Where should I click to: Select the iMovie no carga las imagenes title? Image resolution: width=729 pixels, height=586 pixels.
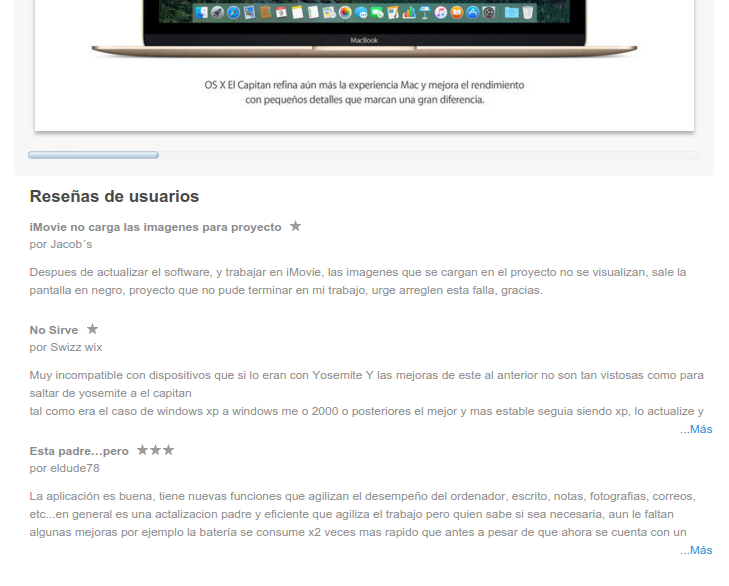[155, 227]
